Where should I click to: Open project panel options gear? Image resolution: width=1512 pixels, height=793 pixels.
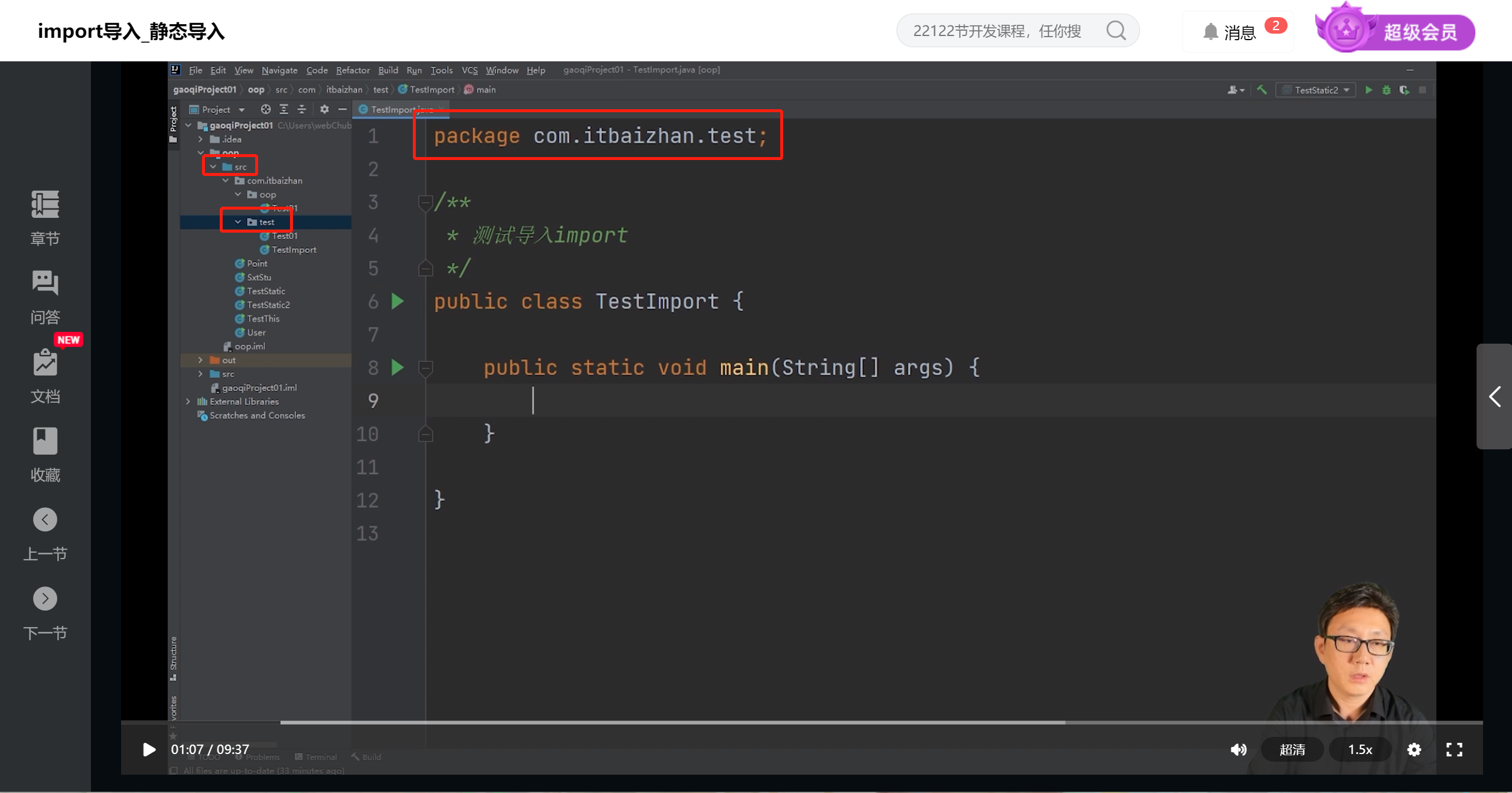tap(324, 109)
